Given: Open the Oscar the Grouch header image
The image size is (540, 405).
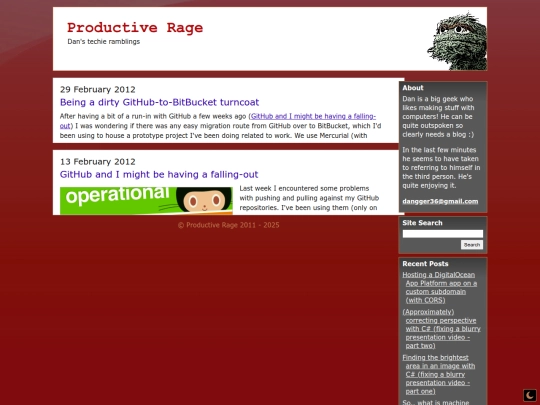Looking at the screenshot, I should (x=457, y=41).
